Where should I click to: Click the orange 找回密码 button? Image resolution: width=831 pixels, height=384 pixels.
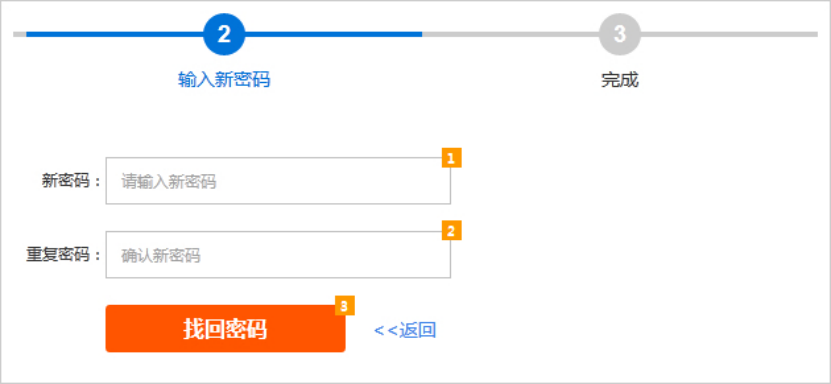(x=225, y=328)
